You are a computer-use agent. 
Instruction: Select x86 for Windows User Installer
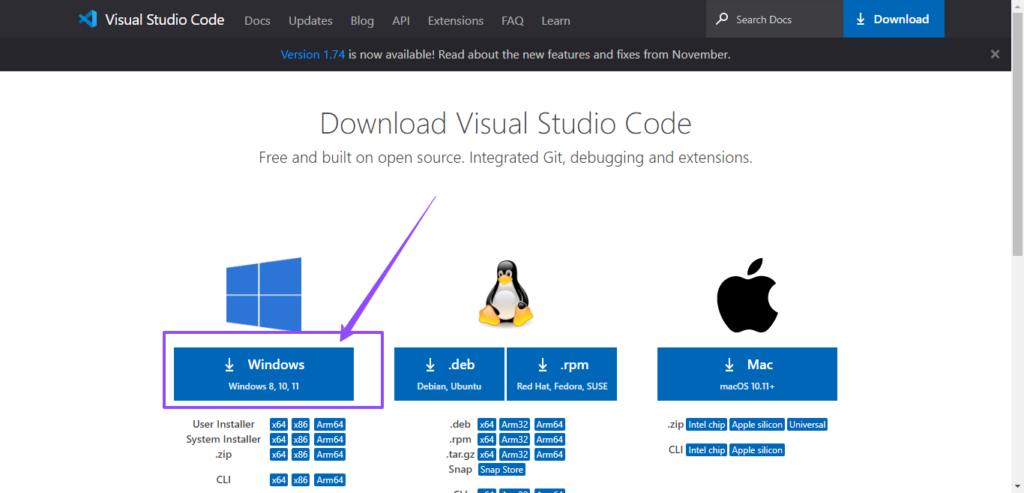(x=300, y=424)
